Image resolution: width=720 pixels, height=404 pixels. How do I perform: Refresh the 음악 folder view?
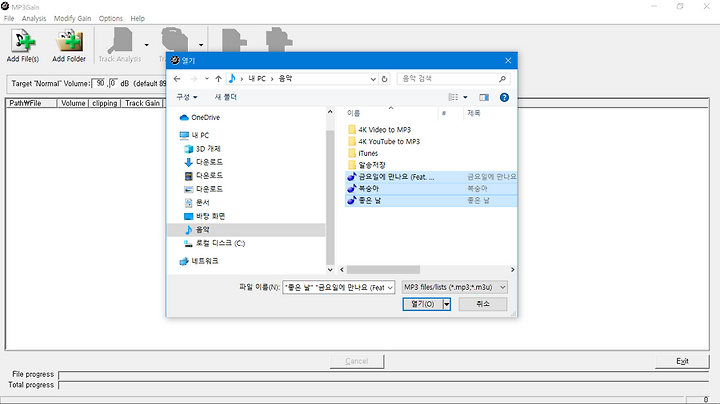[x=384, y=79]
